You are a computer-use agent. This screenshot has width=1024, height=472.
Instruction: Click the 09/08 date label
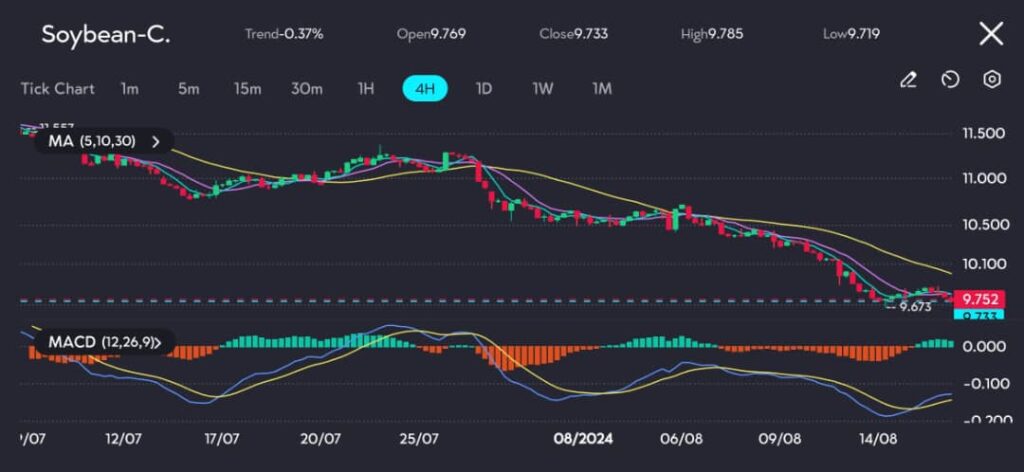pyautogui.click(x=780, y=439)
